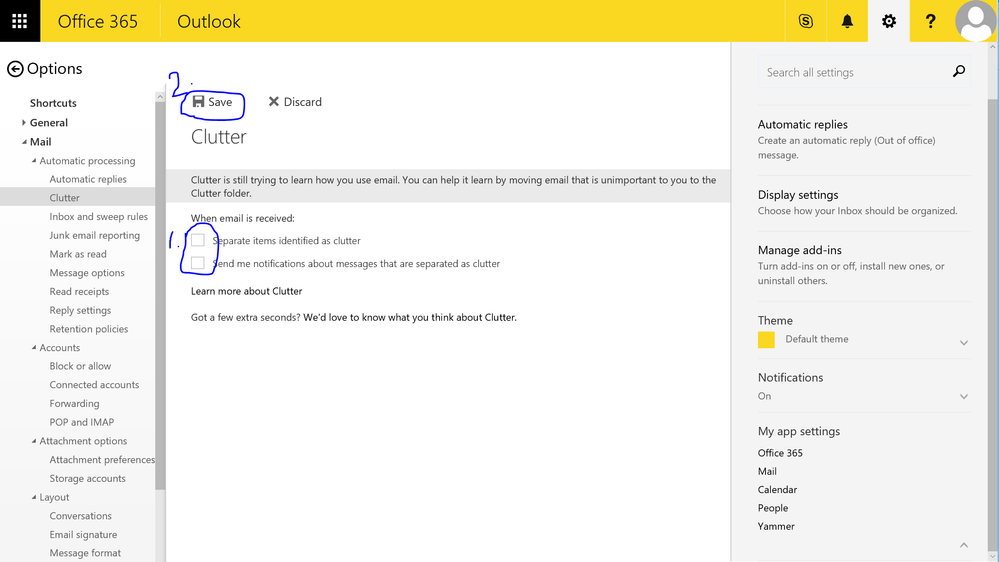Open Mark as read settings
Viewport: 999px width, 562px height.
click(x=78, y=254)
